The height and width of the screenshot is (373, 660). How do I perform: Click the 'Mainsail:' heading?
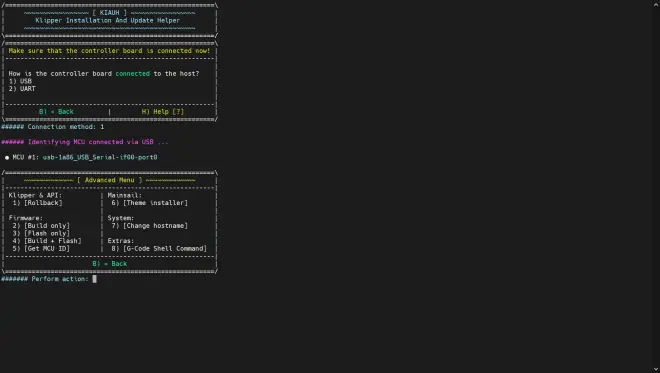point(125,195)
